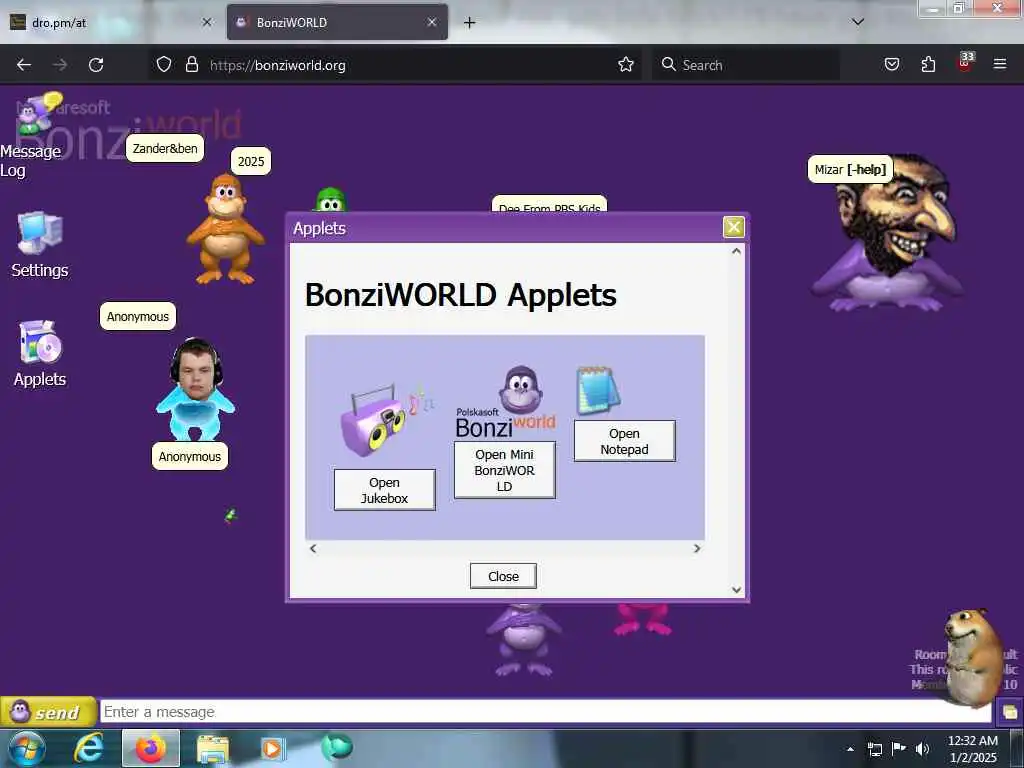The width and height of the screenshot is (1024, 768).
Task: Open File Explorer from the taskbar
Action: tap(213, 748)
